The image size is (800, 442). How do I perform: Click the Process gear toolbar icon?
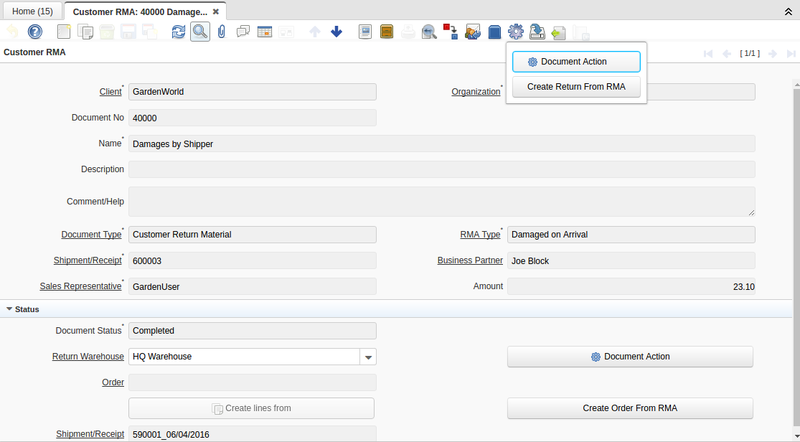coord(516,32)
